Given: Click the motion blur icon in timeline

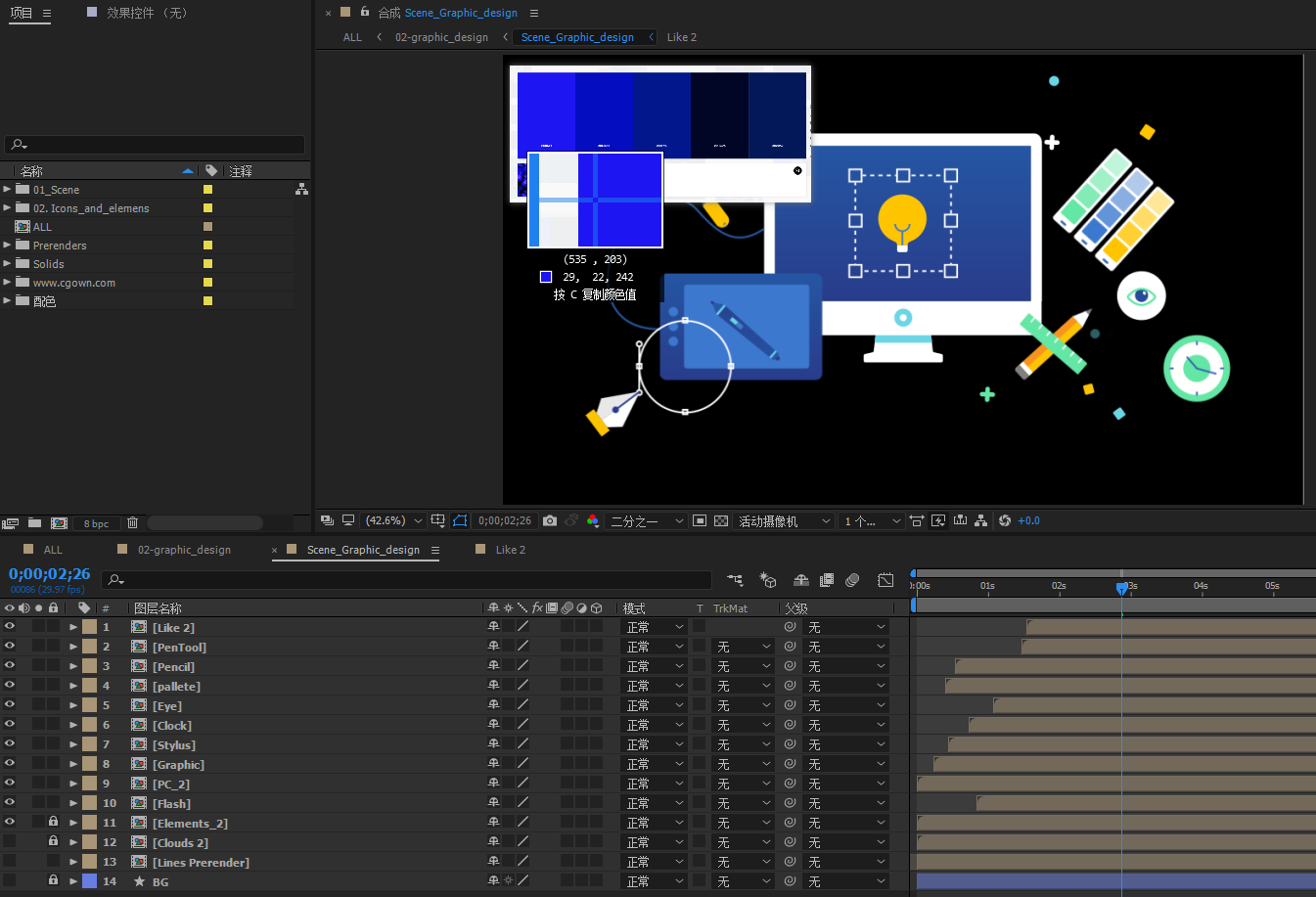Looking at the screenshot, I should (x=852, y=580).
